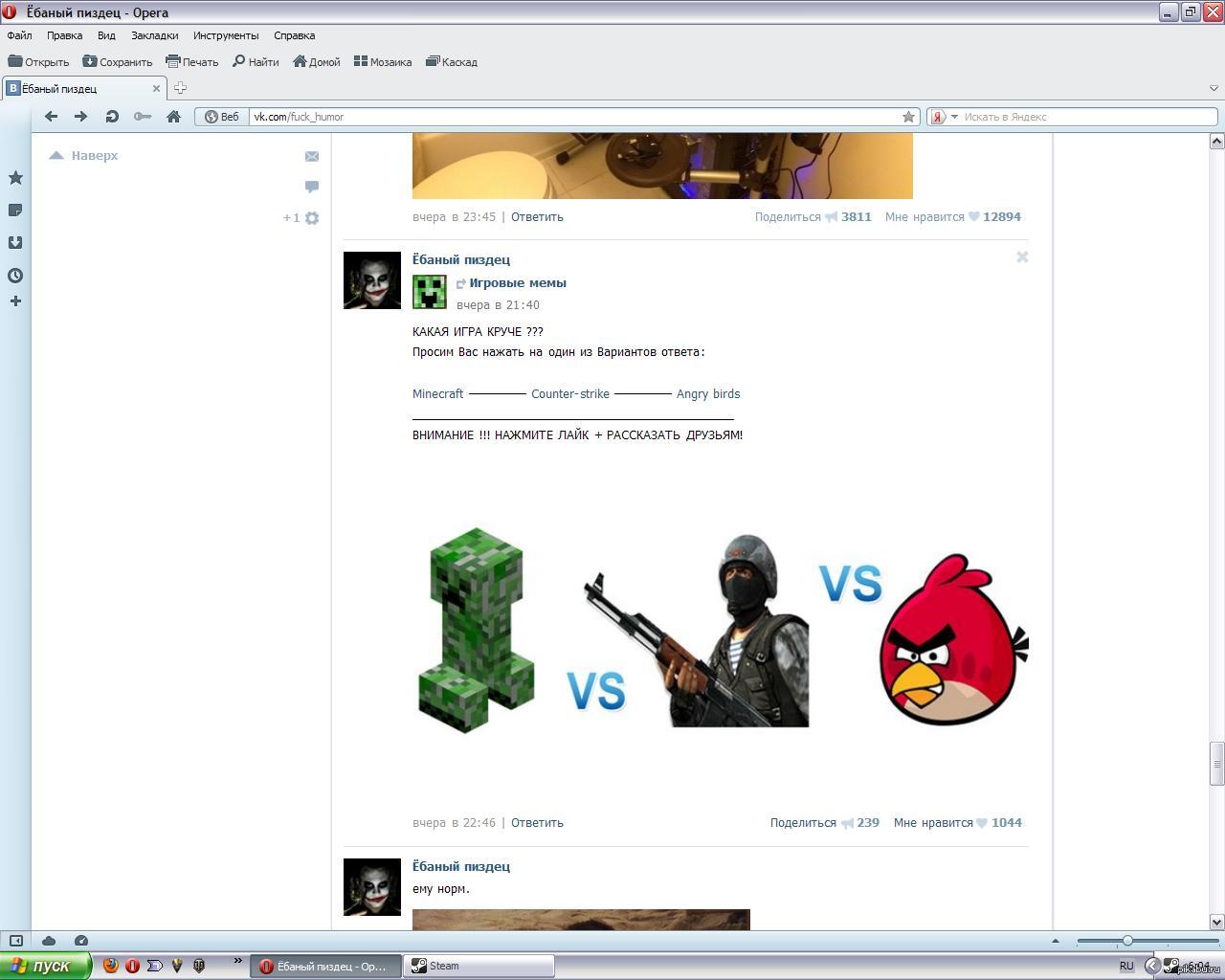This screenshot has width=1225, height=980.
Task: Open the closed tabs dropdown arrow
Action: pyautogui.click(x=1214, y=88)
